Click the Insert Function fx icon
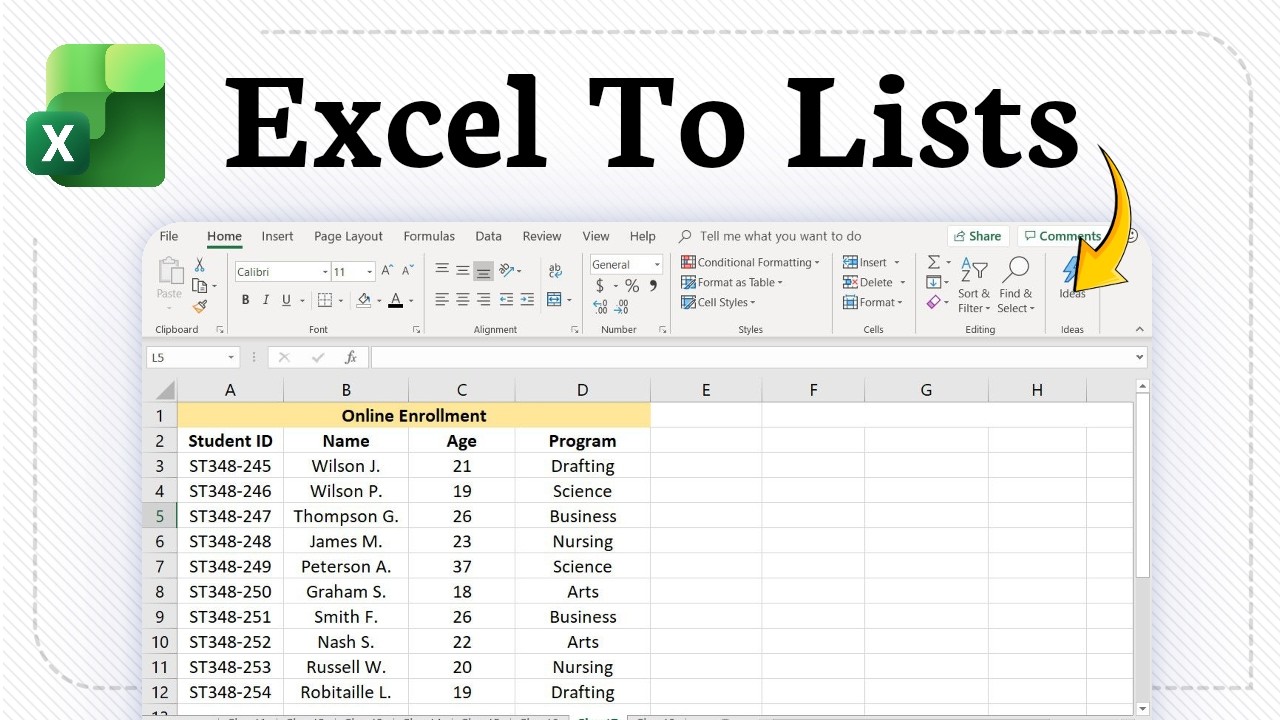 click(351, 357)
